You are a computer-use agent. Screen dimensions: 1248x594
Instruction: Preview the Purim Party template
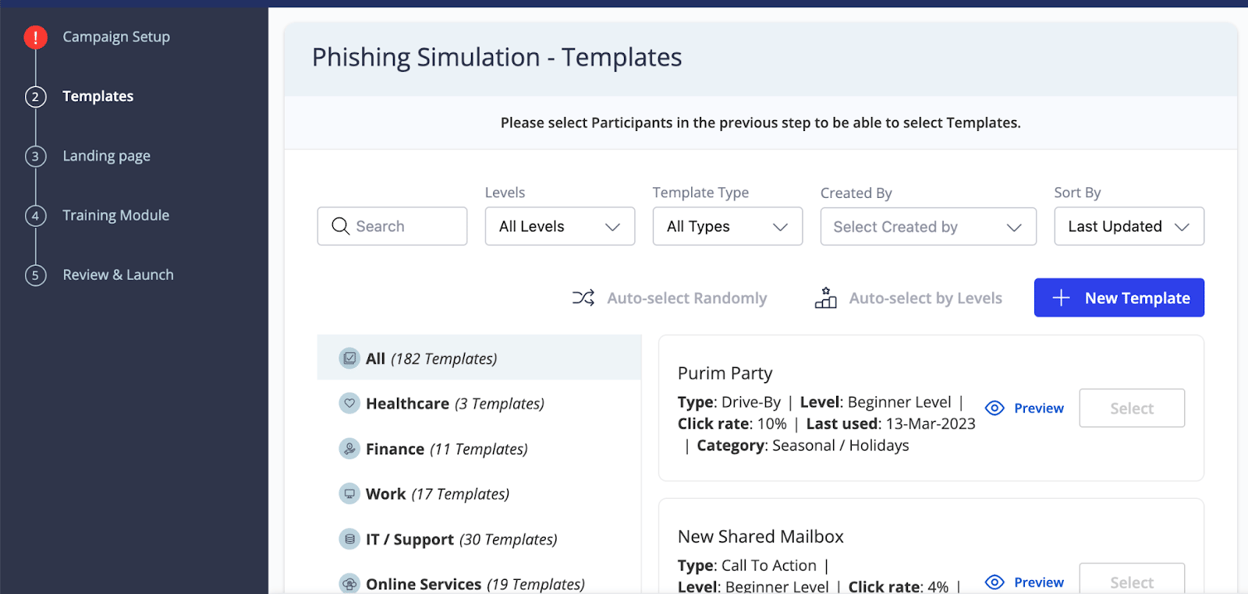pyautogui.click(x=1025, y=408)
